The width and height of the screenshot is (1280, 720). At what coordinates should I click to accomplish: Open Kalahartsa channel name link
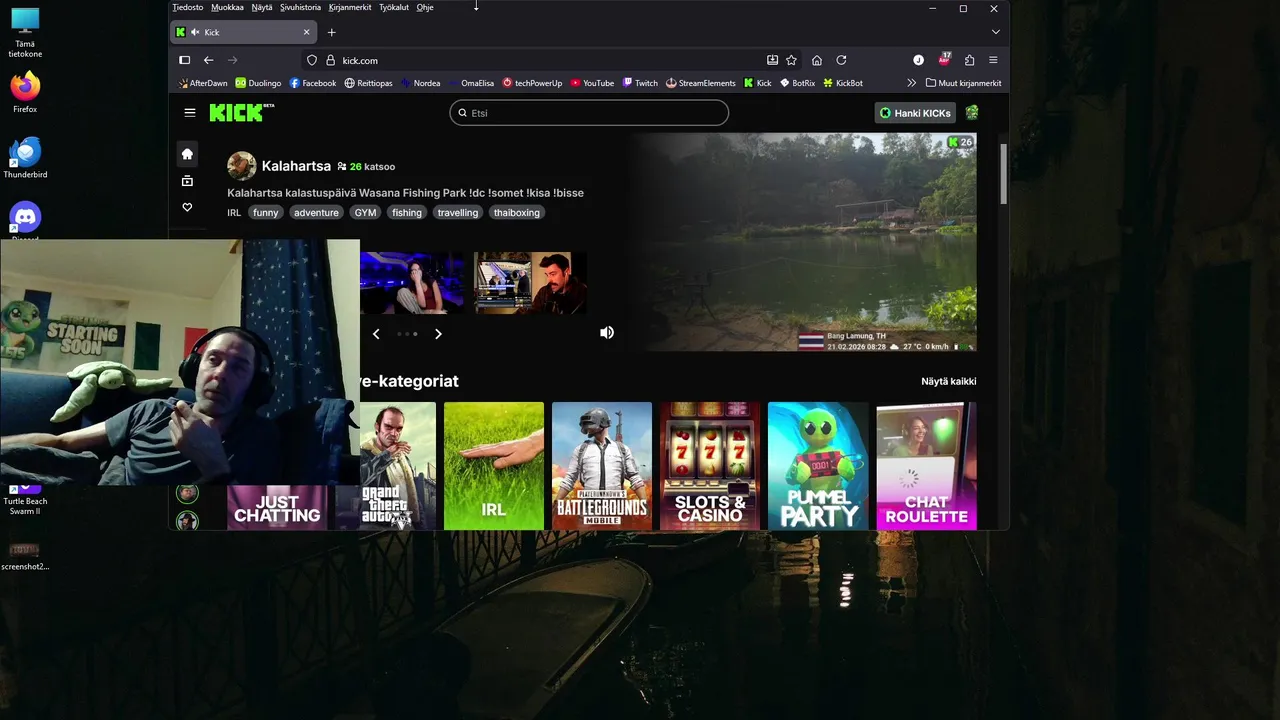point(296,166)
